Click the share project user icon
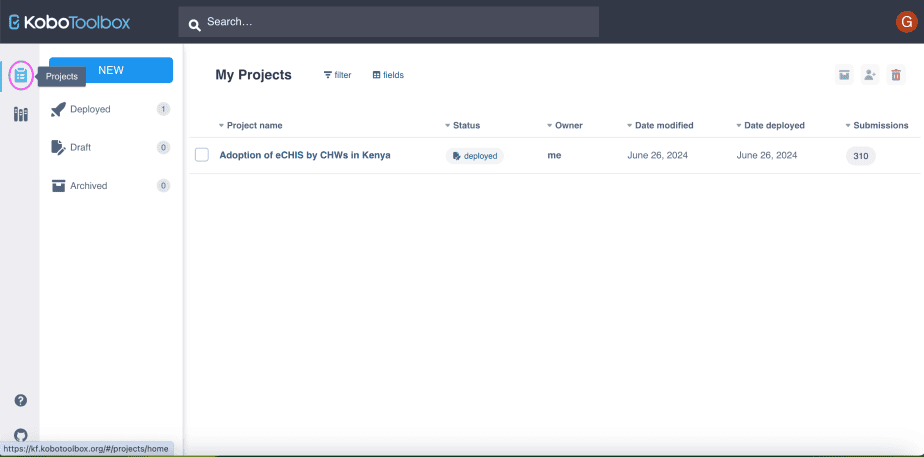The height and width of the screenshot is (457, 924). pyautogui.click(x=870, y=75)
